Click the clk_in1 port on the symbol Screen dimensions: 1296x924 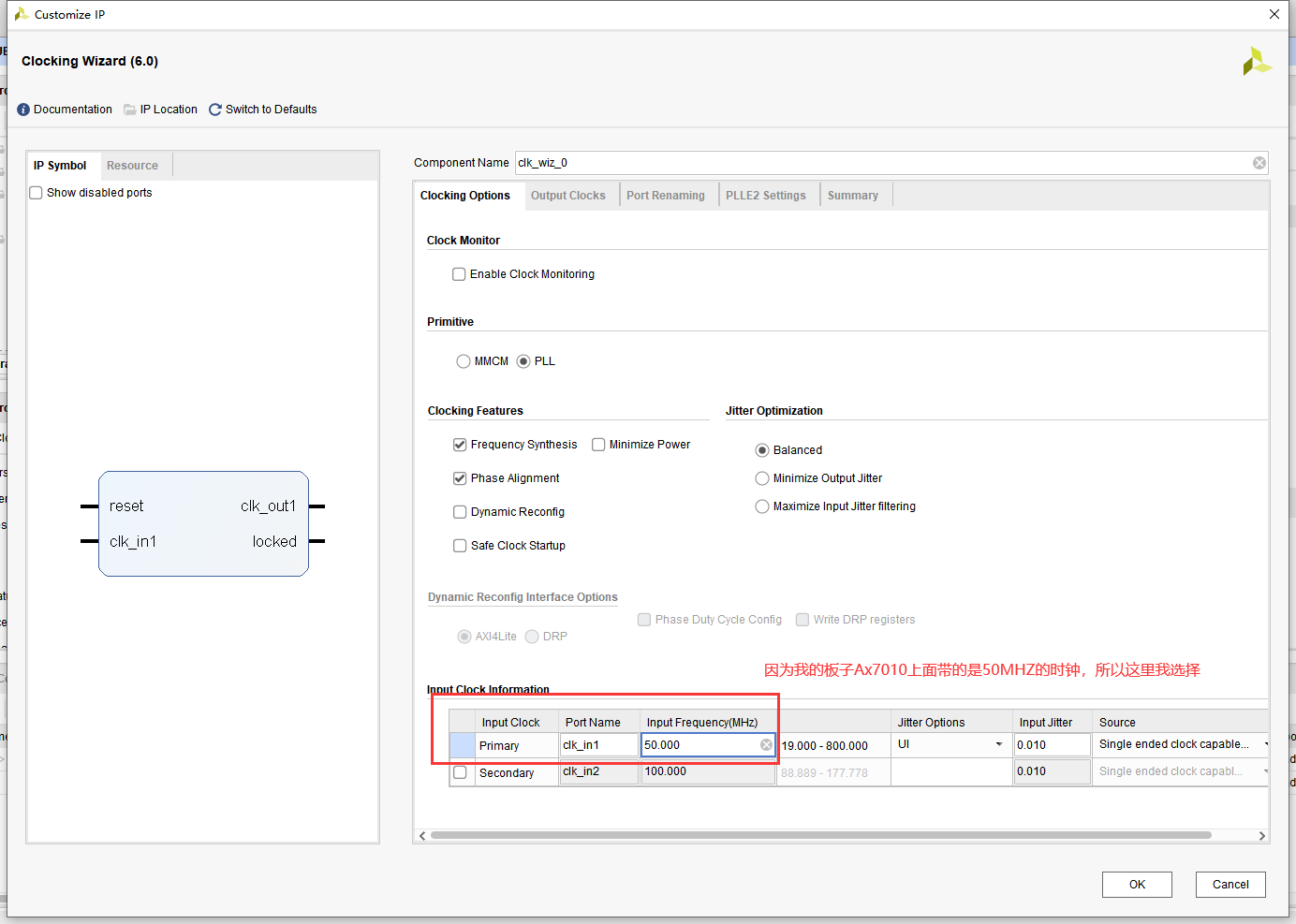click(x=133, y=542)
